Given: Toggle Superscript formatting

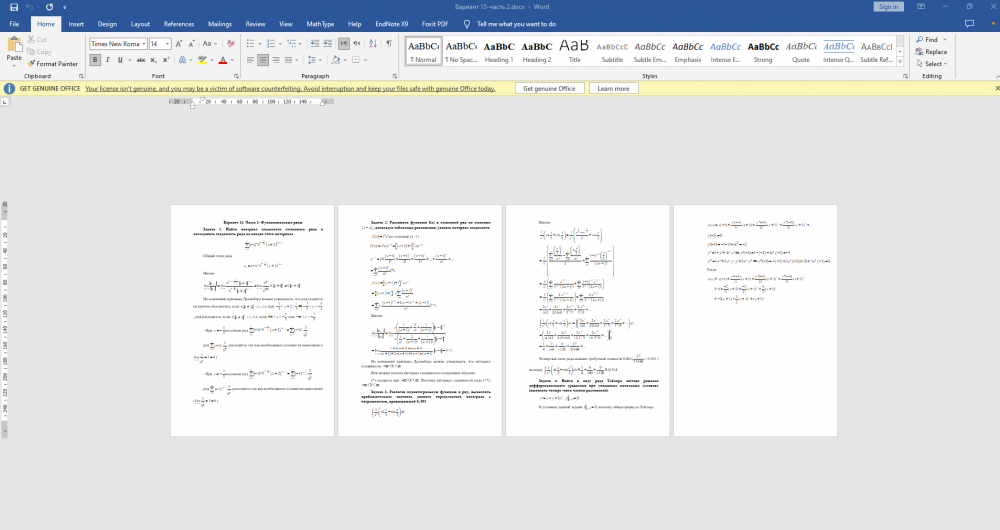Looking at the screenshot, I should (x=166, y=60).
